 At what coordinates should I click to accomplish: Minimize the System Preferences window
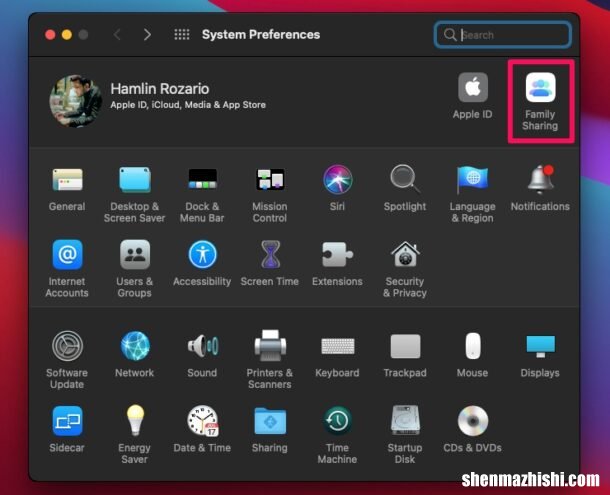[67, 35]
